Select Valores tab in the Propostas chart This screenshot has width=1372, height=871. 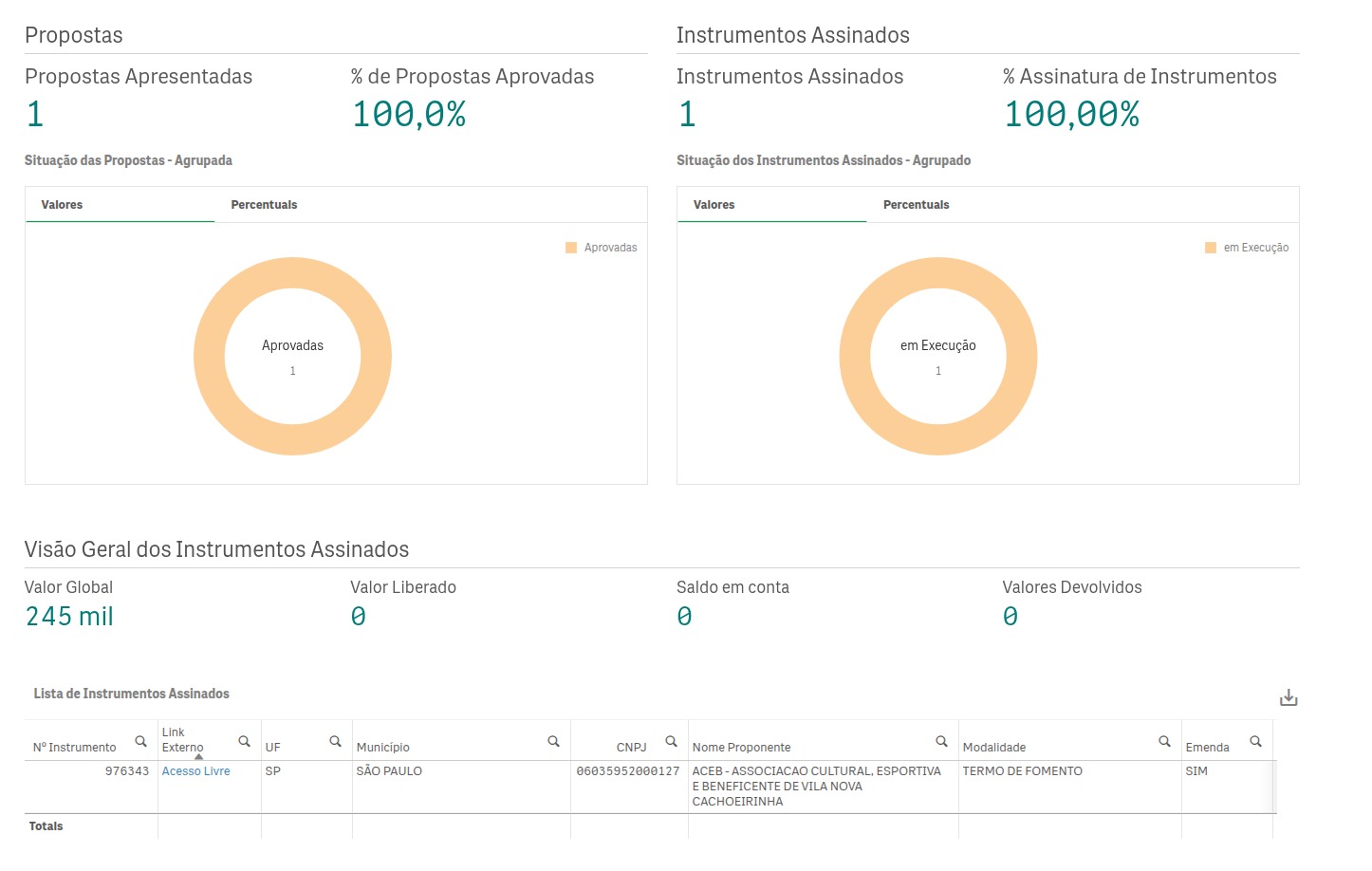[x=63, y=205]
